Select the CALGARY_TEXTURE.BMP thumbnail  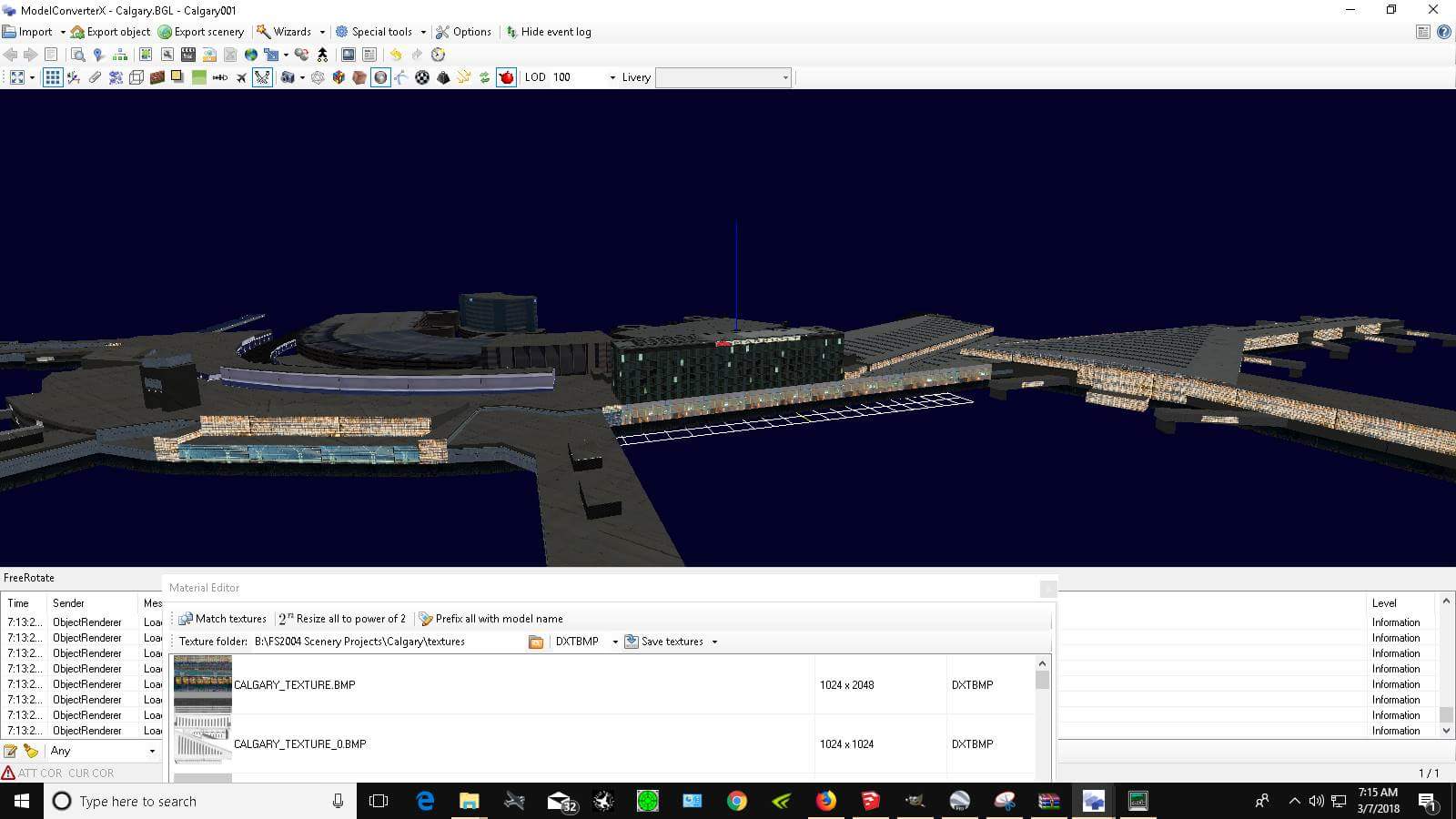click(x=202, y=684)
